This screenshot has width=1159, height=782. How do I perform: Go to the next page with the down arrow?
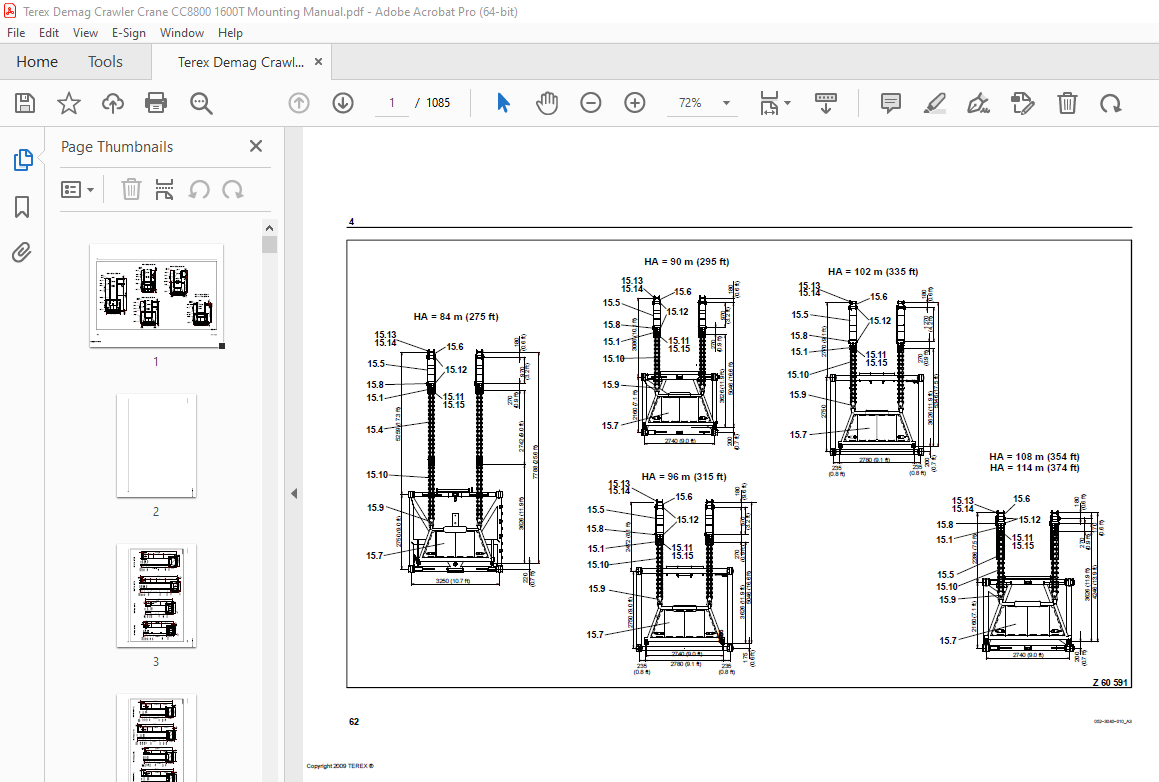[343, 103]
